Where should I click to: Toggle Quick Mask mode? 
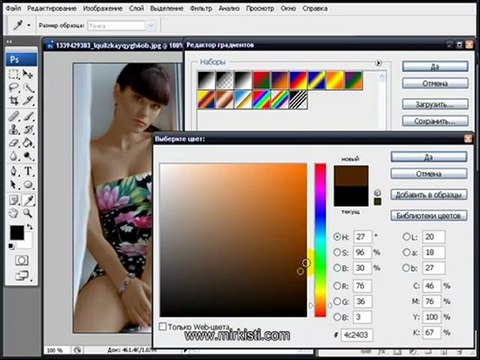click(22, 260)
